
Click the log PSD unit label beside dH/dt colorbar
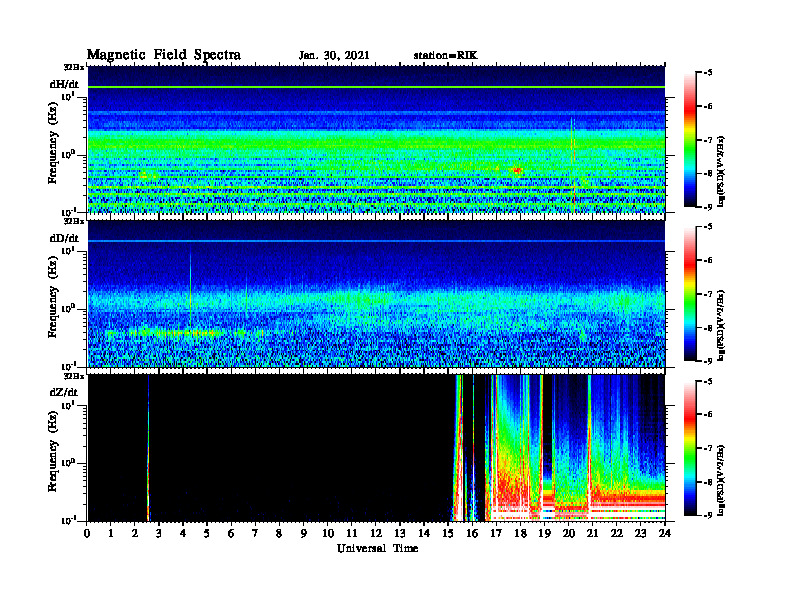coord(722,171)
